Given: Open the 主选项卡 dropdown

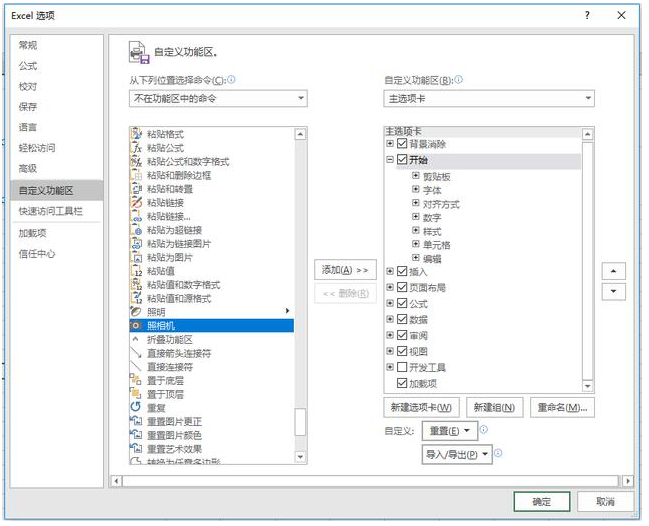Looking at the screenshot, I should coord(489,98).
